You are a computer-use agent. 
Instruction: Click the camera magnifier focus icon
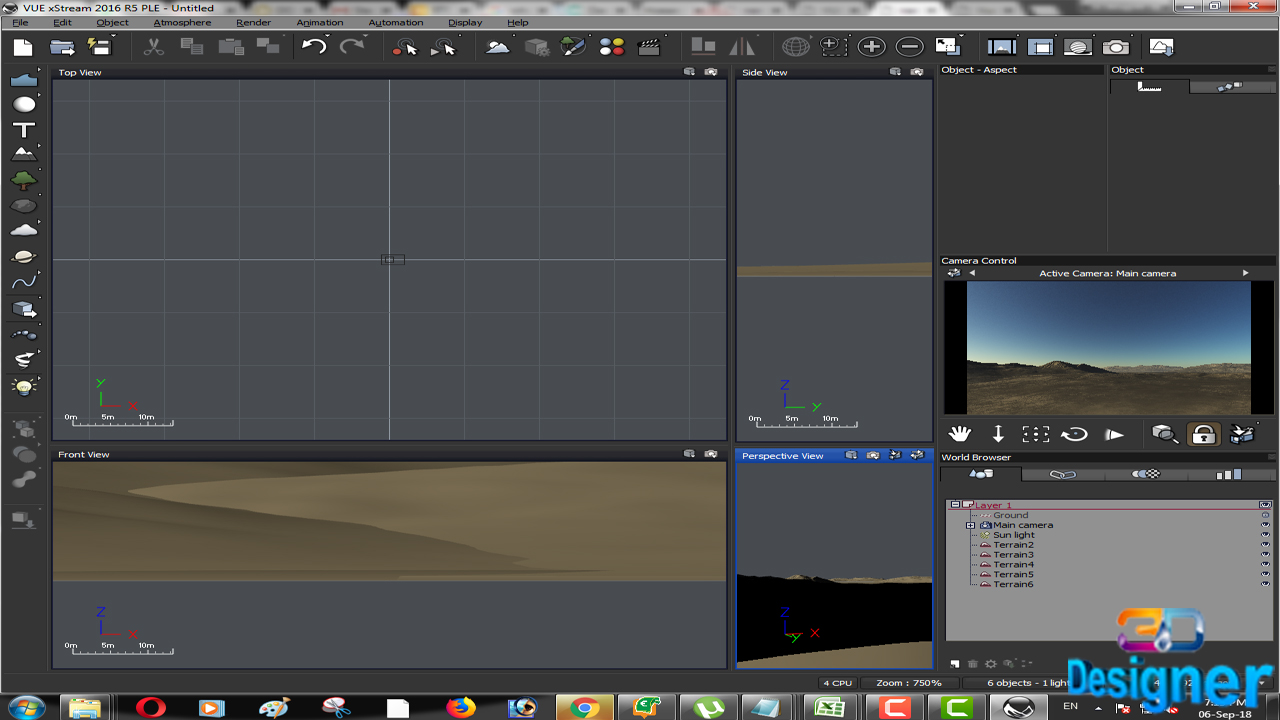[x=1164, y=434]
